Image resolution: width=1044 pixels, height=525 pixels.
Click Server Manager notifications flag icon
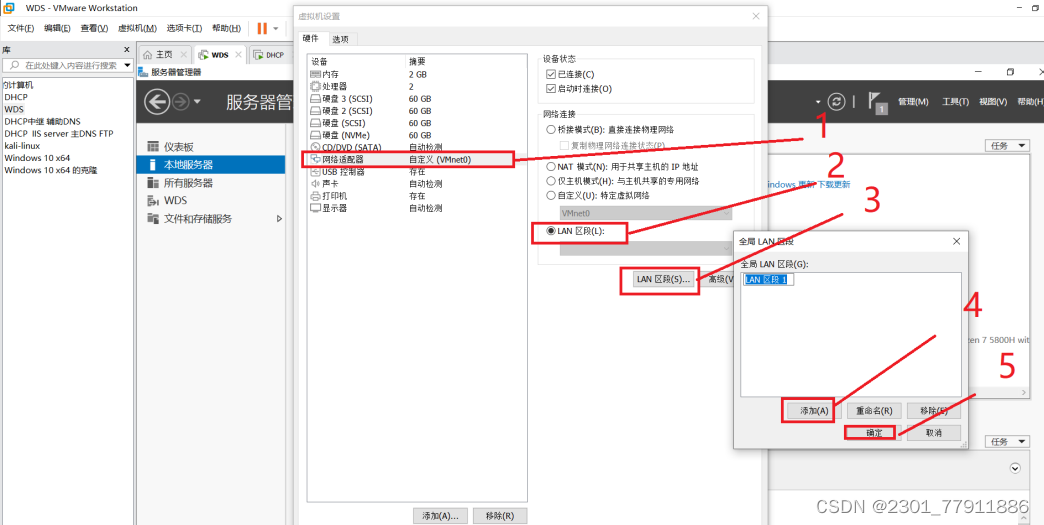tap(877, 102)
